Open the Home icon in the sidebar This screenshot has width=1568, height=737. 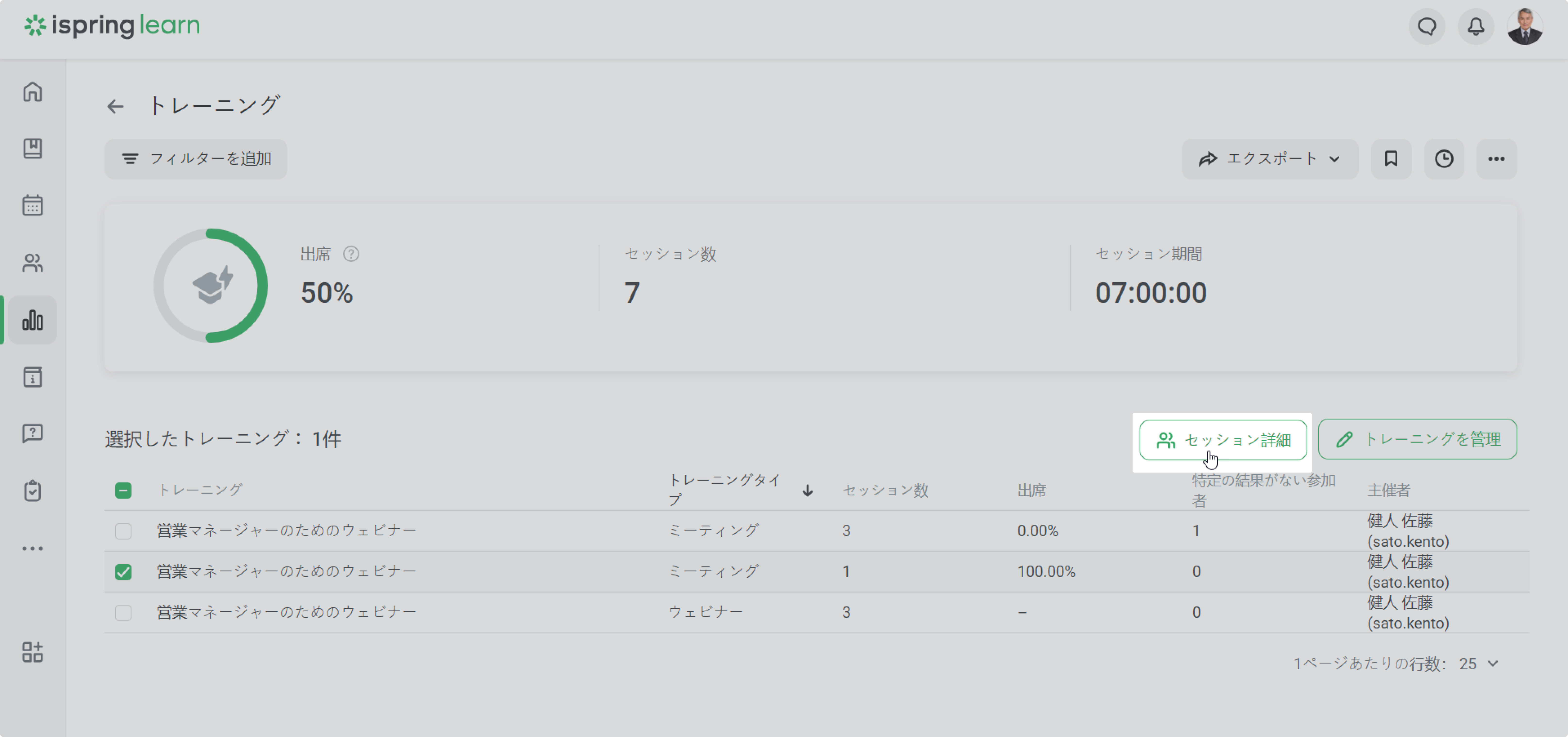32,92
